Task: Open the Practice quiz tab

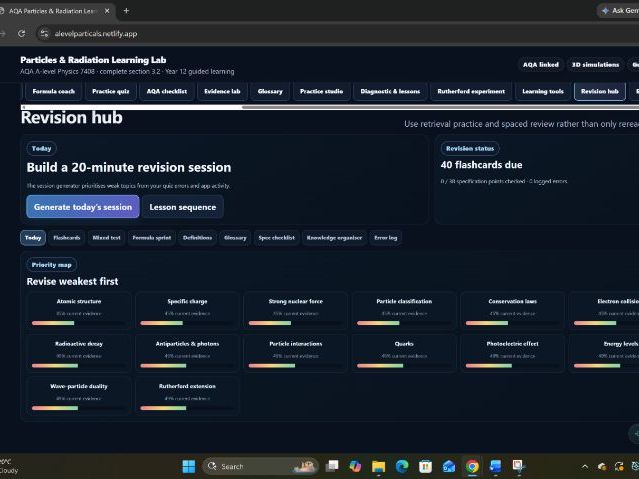Action: [x=110, y=91]
